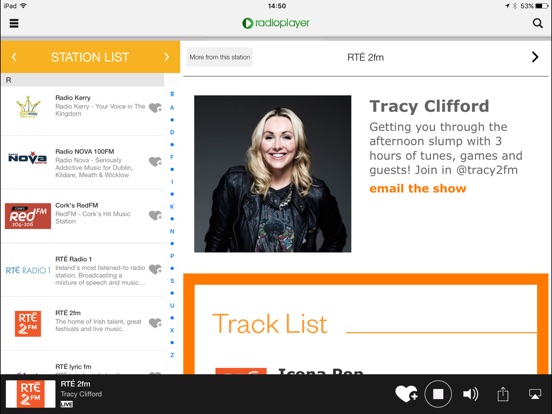Tap Track List heading
The image size is (552, 414).
click(x=270, y=324)
